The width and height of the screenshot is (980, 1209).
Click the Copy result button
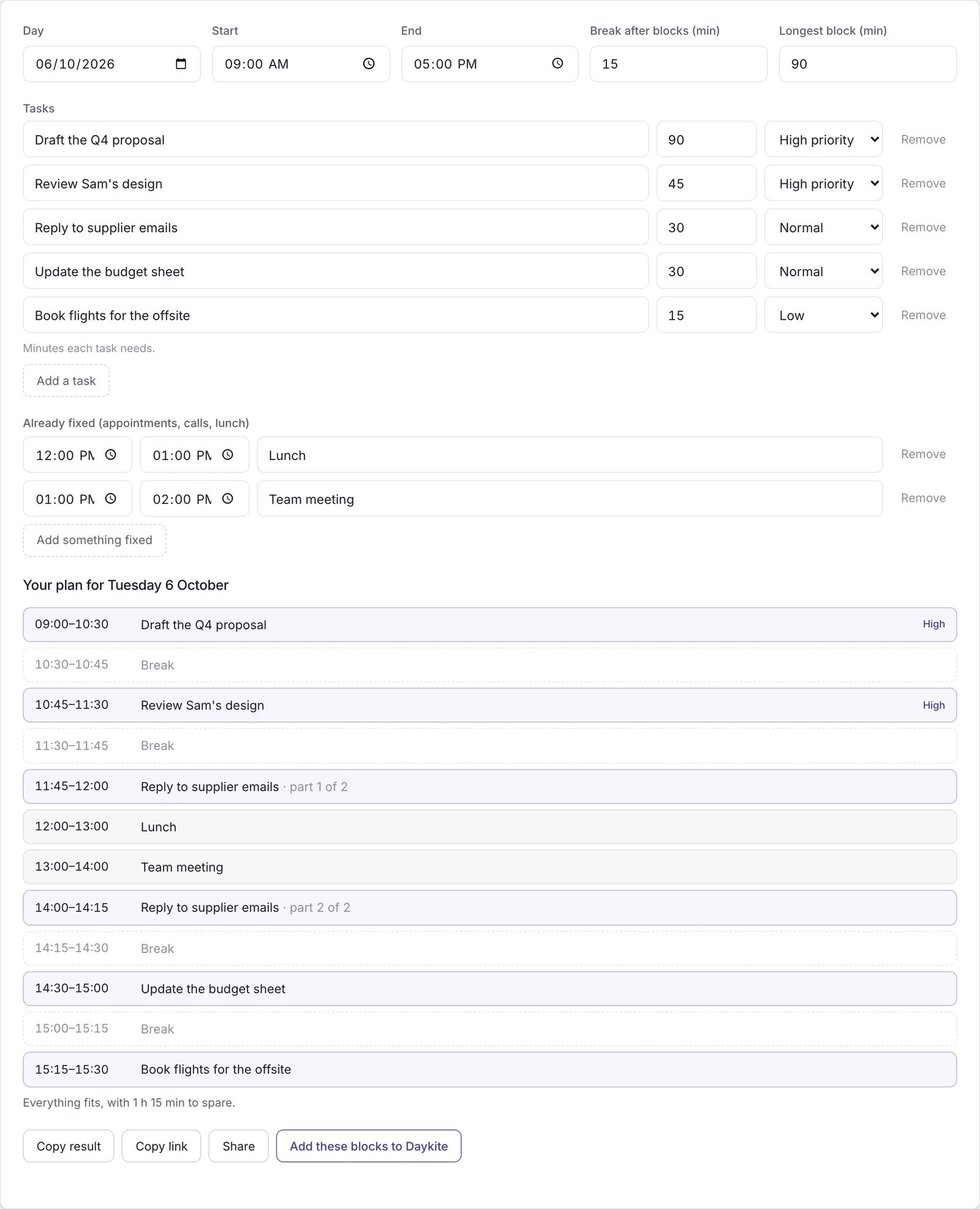coord(69,1146)
